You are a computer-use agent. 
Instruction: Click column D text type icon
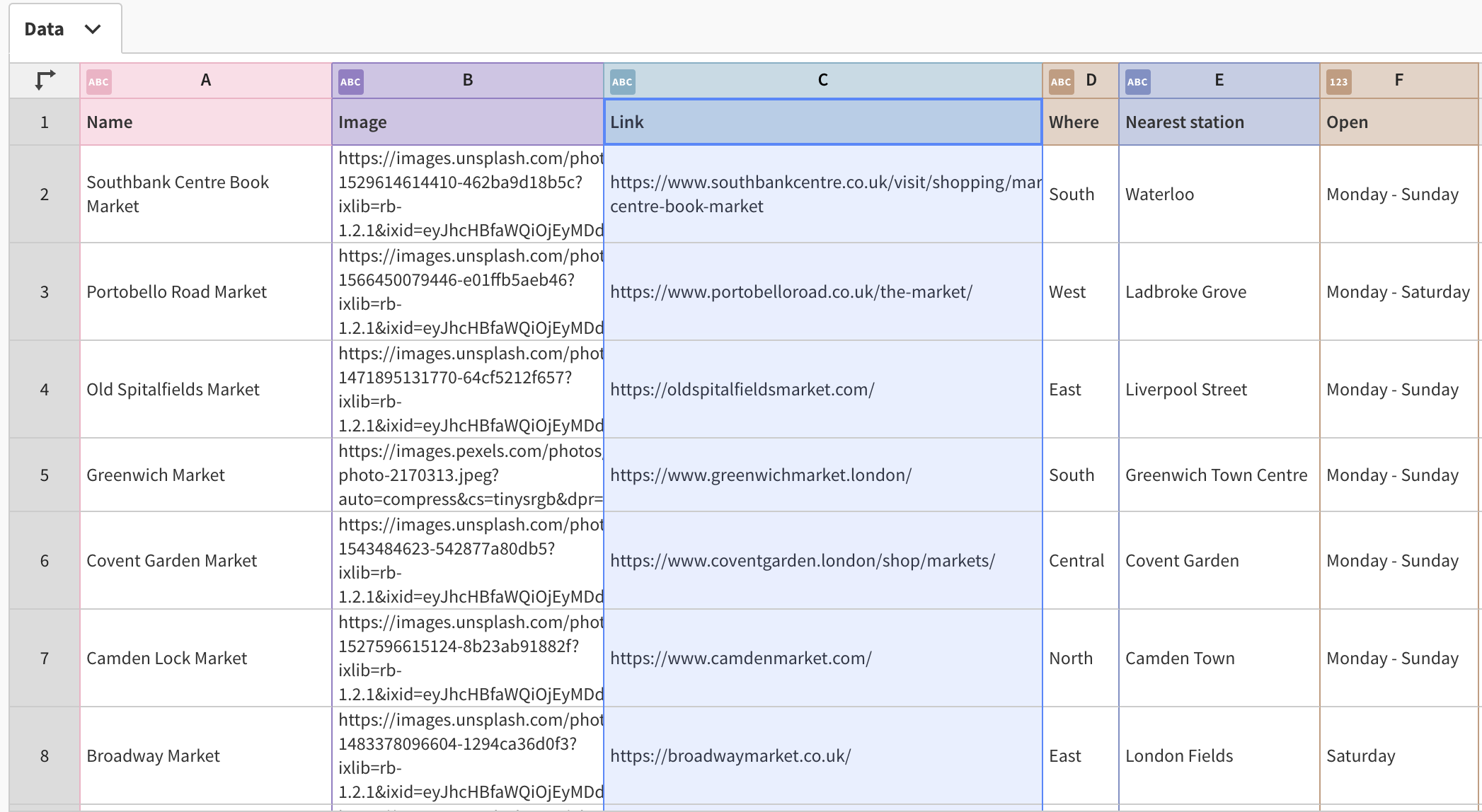1061,81
